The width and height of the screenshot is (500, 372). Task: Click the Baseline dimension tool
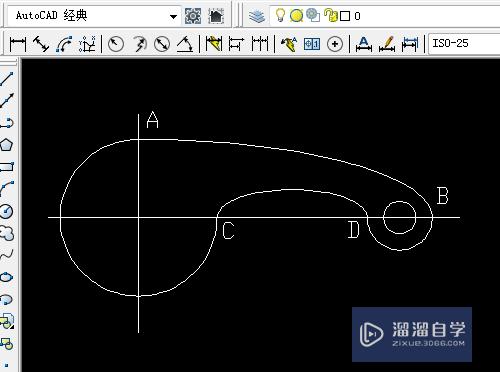click(236, 44)
